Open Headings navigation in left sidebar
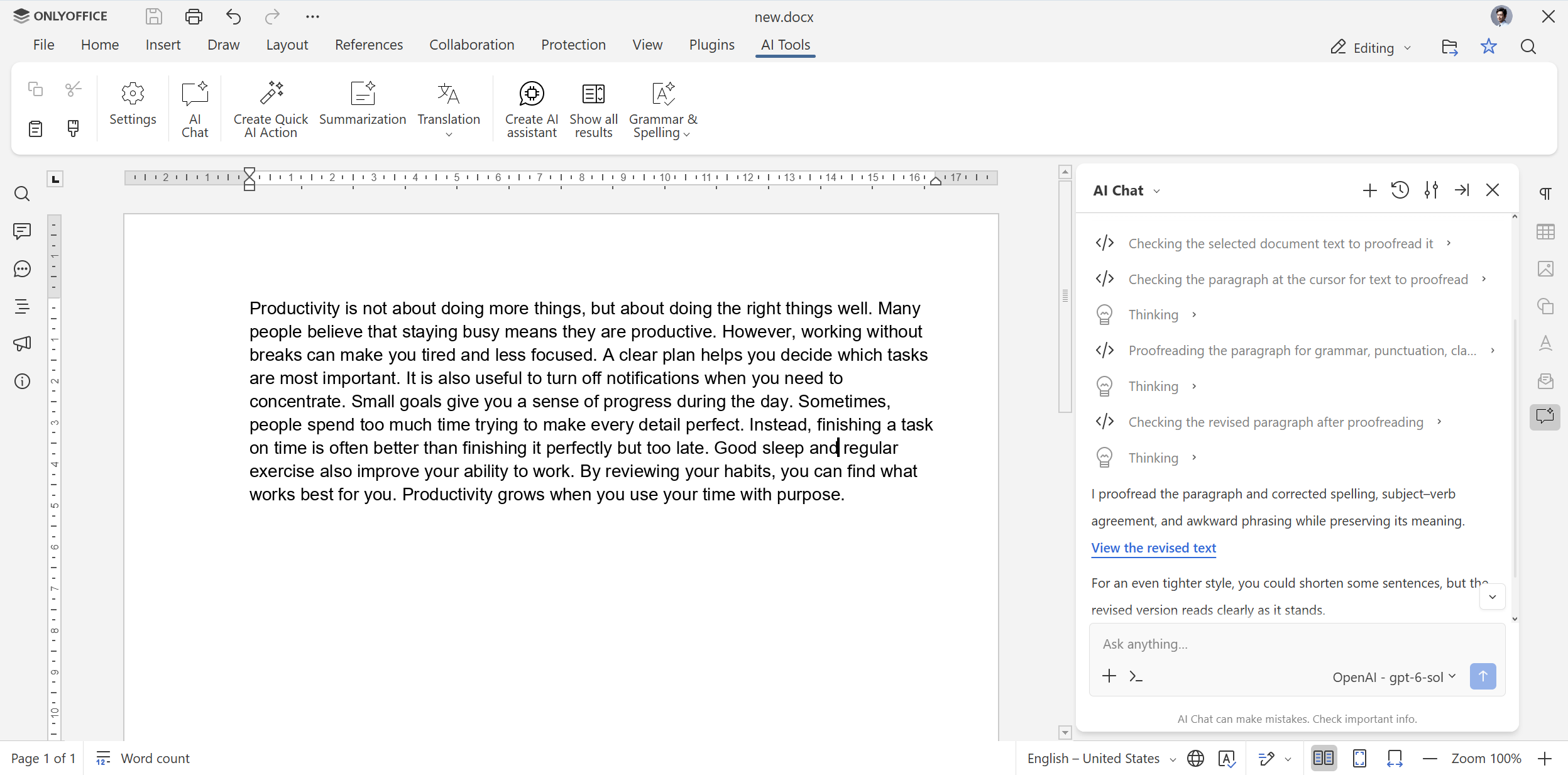The height and width of the screenshot is (775, 1568). pos(22,307)
